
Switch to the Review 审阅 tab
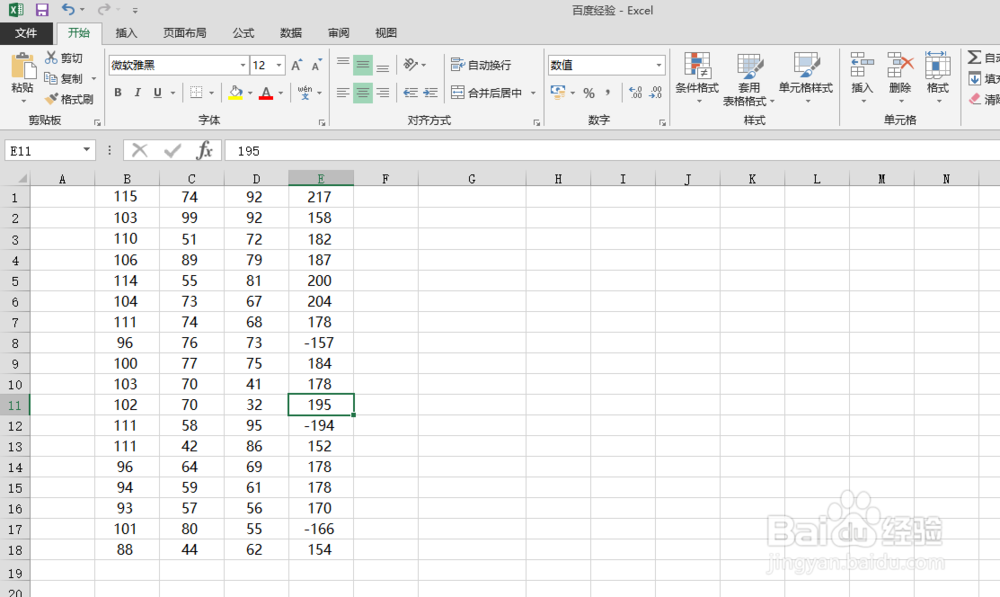click(x=339, y=33)
